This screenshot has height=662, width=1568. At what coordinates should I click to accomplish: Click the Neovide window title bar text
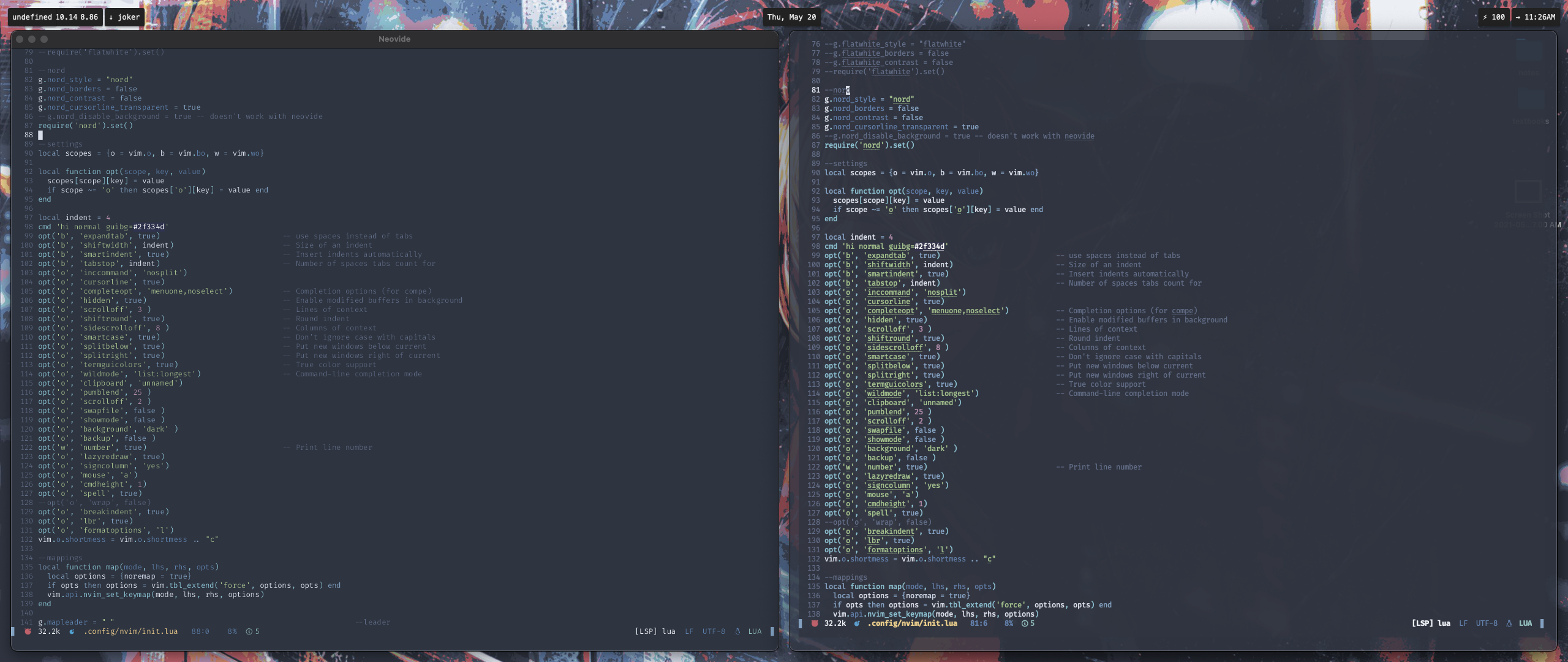(394, 39)
